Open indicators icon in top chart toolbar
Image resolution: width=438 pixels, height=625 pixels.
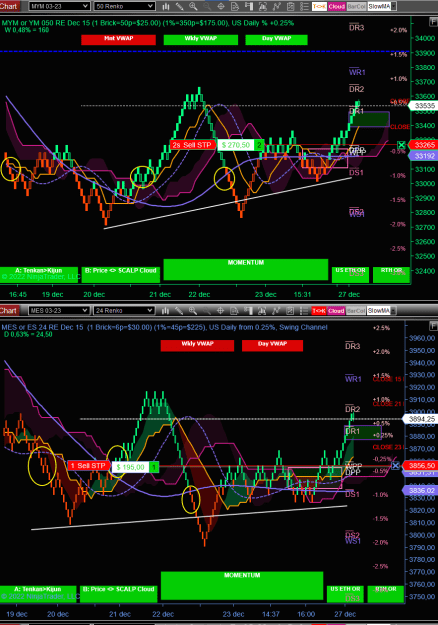277,6
